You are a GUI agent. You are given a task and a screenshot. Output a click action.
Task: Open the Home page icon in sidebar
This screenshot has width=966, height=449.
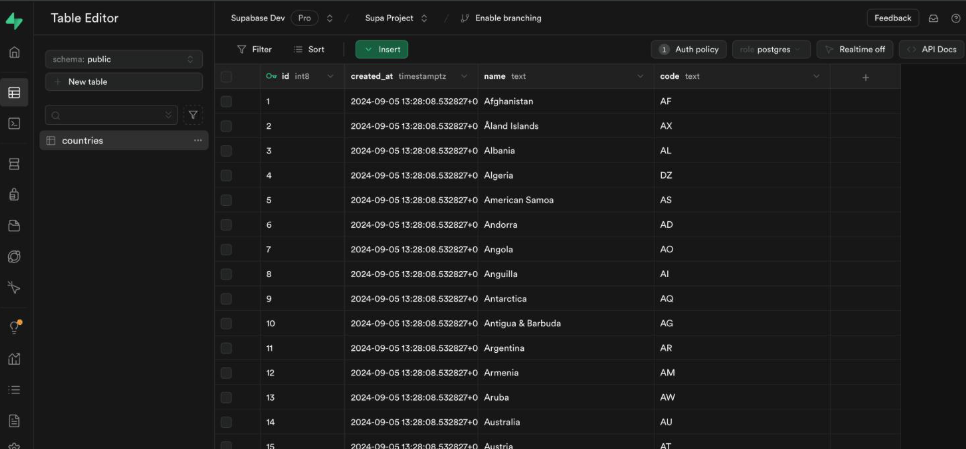14,52
